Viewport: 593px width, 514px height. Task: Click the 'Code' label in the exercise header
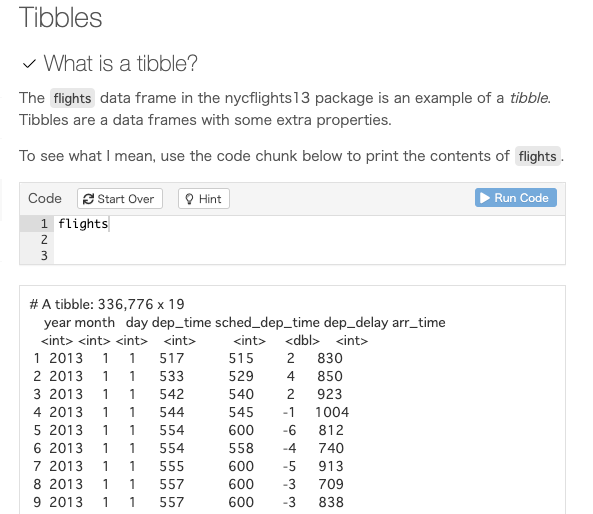(45, 198)
